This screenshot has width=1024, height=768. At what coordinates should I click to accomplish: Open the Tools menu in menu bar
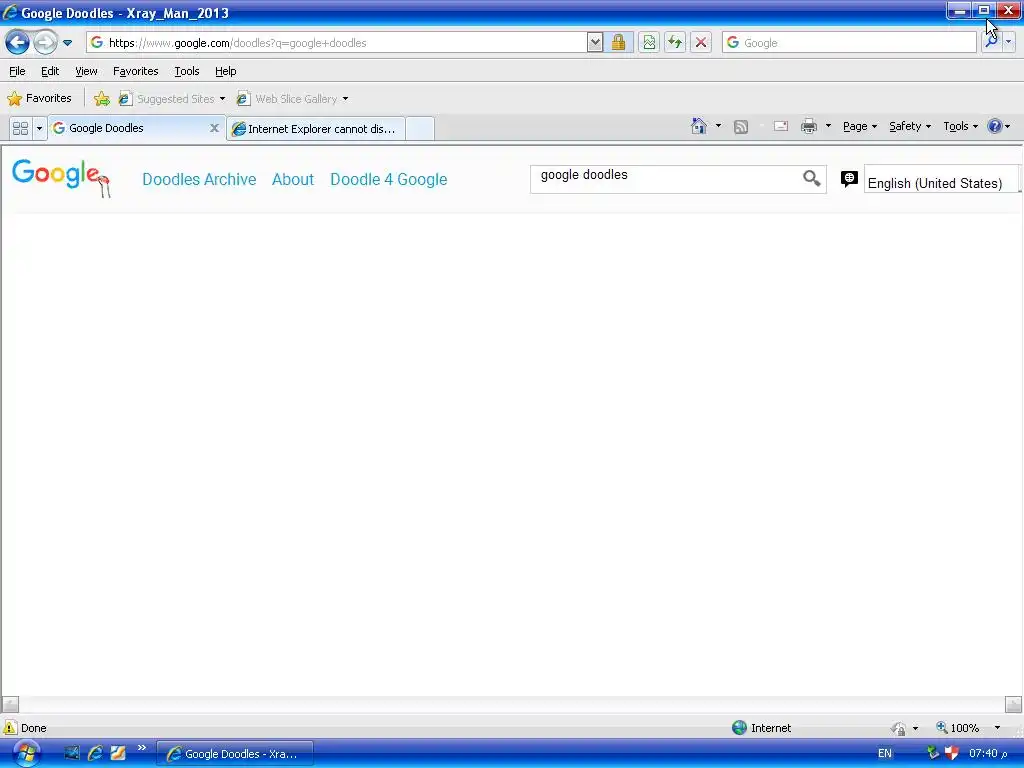187,71
